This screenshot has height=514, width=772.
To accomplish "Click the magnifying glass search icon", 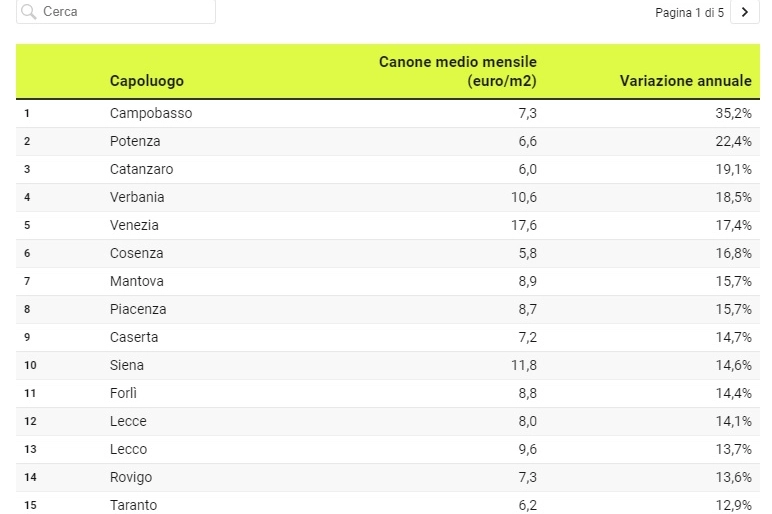I will 29,11.
